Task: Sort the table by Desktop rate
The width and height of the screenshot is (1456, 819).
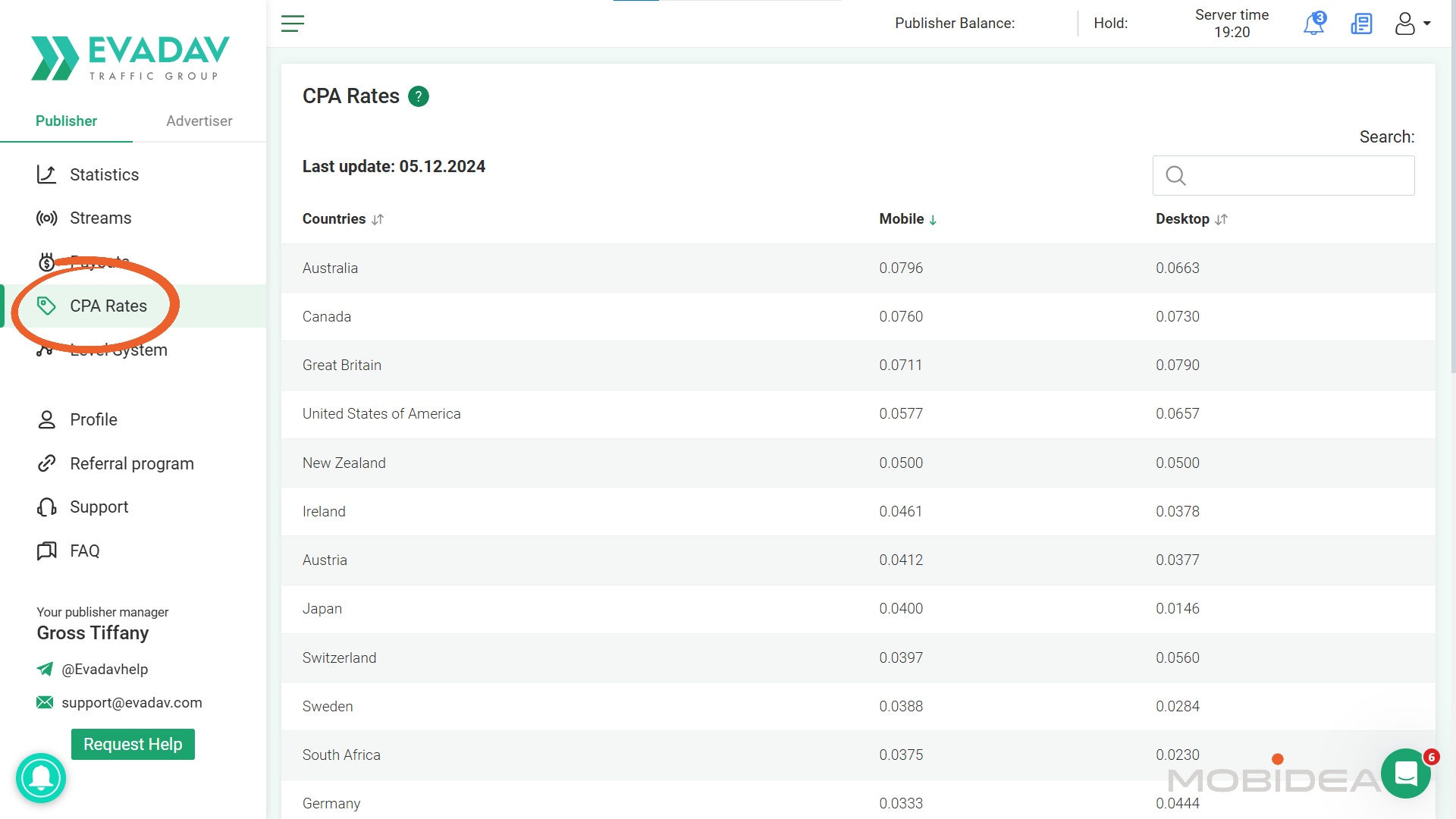Action: pyautogui.click(x=1191, y=219)
